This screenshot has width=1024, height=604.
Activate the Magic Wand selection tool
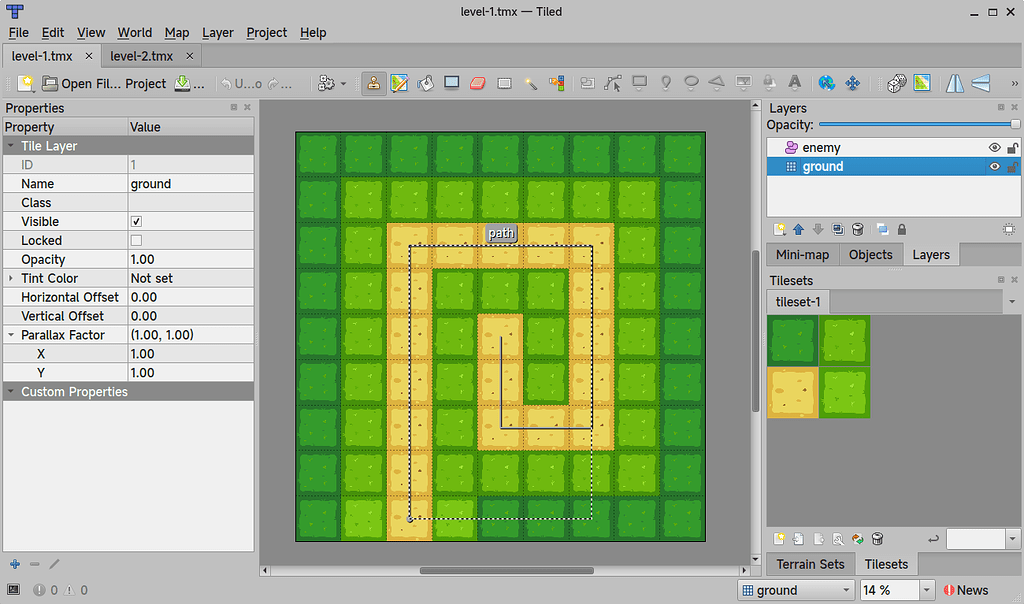531,84
